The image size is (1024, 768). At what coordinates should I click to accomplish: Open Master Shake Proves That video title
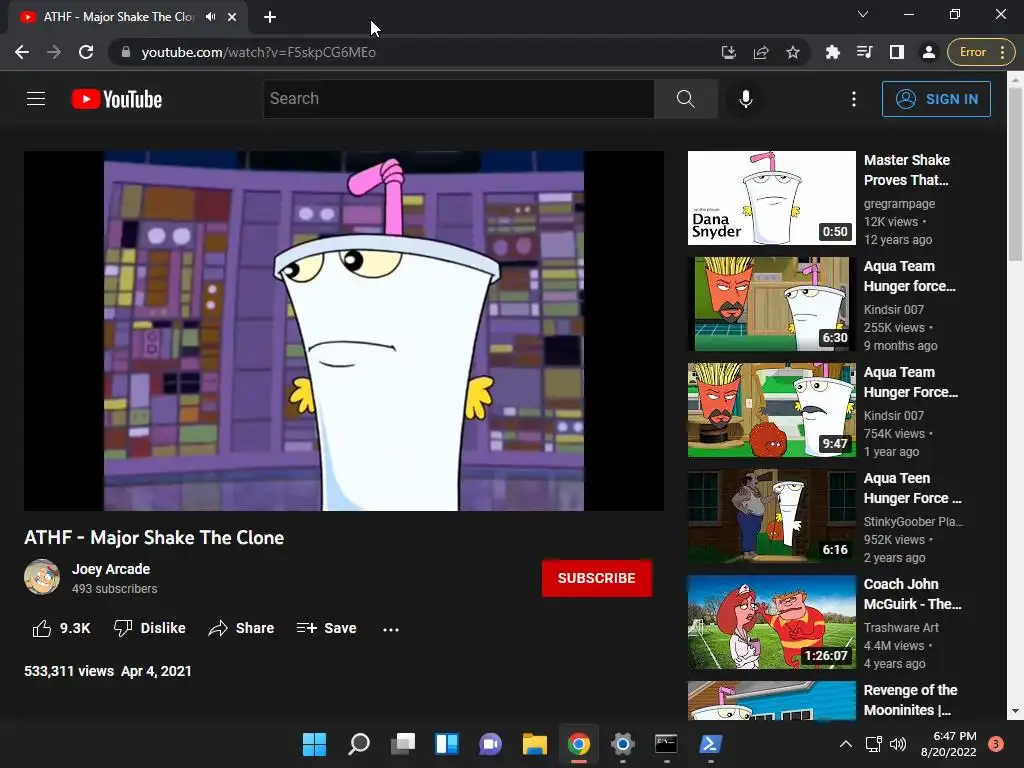click(906, 170)
